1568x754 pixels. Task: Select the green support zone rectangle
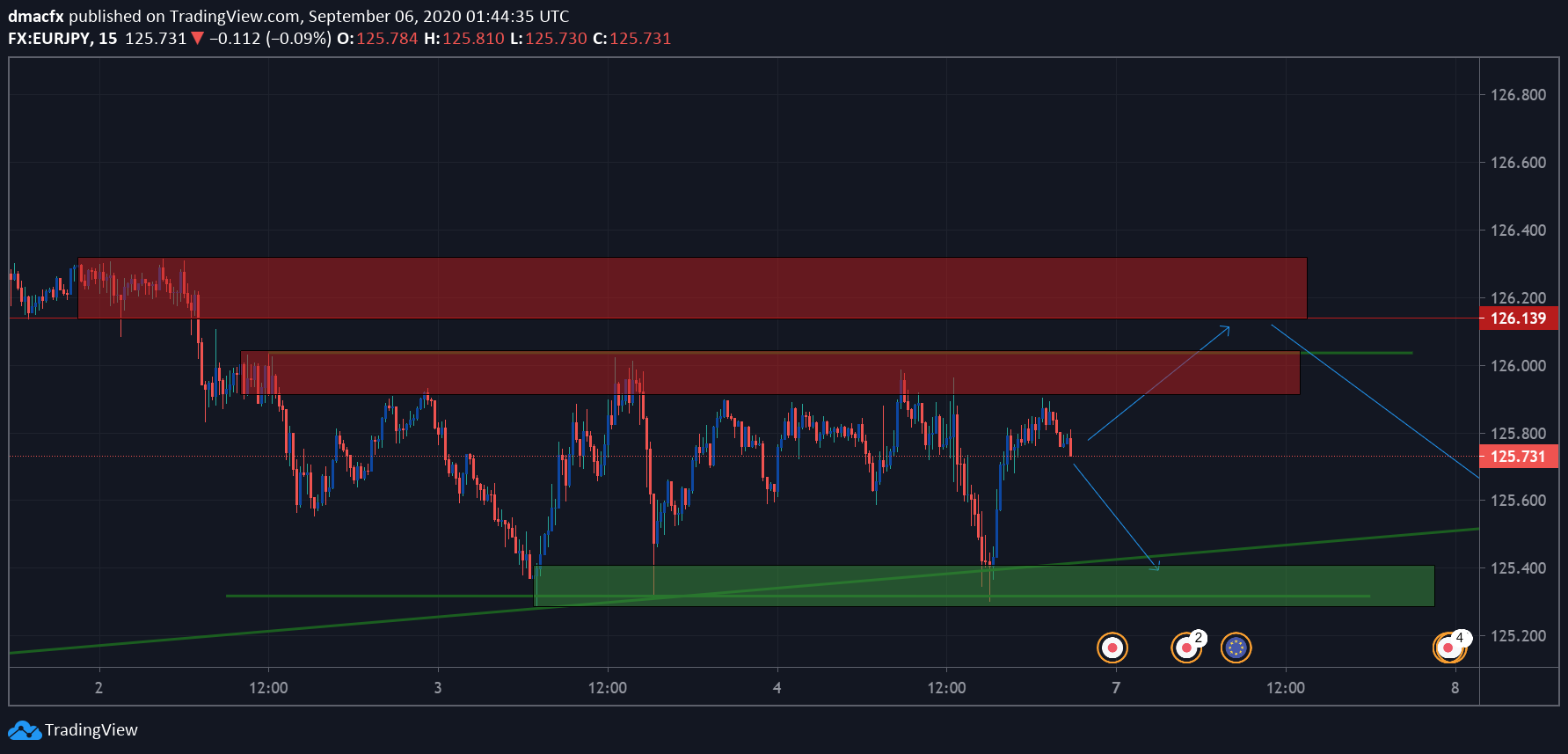[984, 586]
